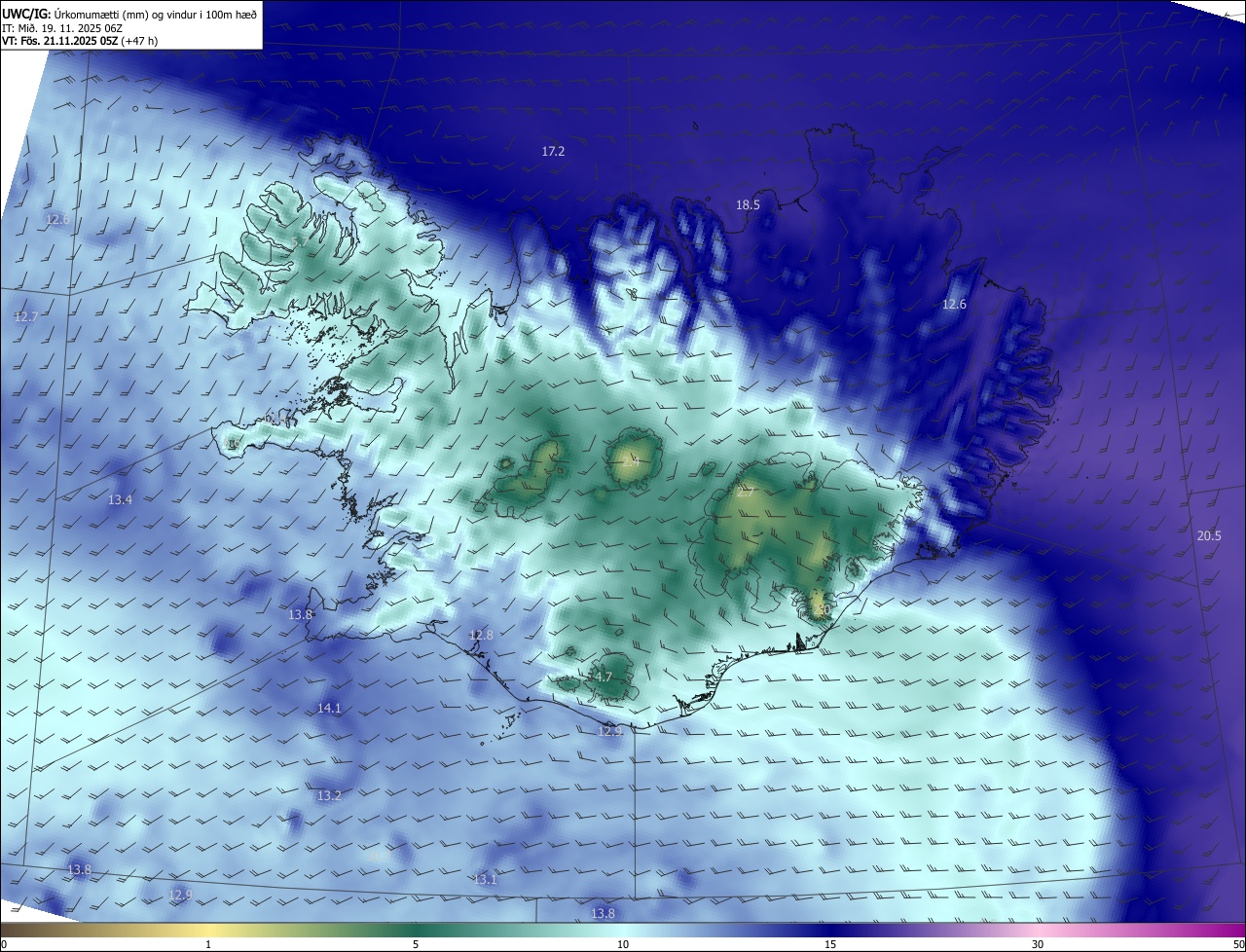Click the 20.5 value label on the map
Image resolution: width=1246 pixels, height=952 pixels.
coord(1209,535)
